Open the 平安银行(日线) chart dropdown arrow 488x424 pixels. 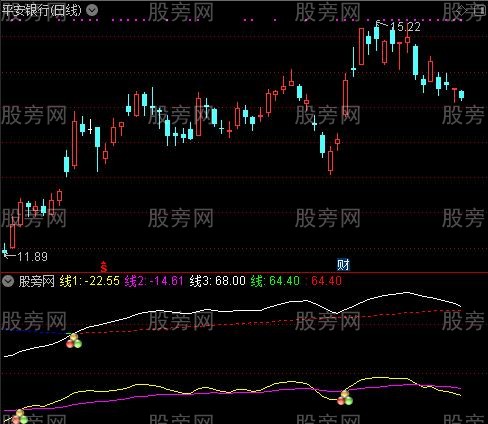(92, 10)
